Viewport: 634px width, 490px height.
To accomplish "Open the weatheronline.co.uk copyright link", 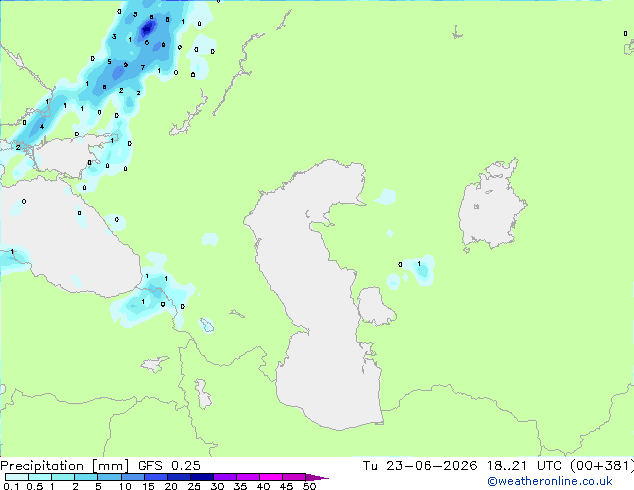I will tap(549, 481).
